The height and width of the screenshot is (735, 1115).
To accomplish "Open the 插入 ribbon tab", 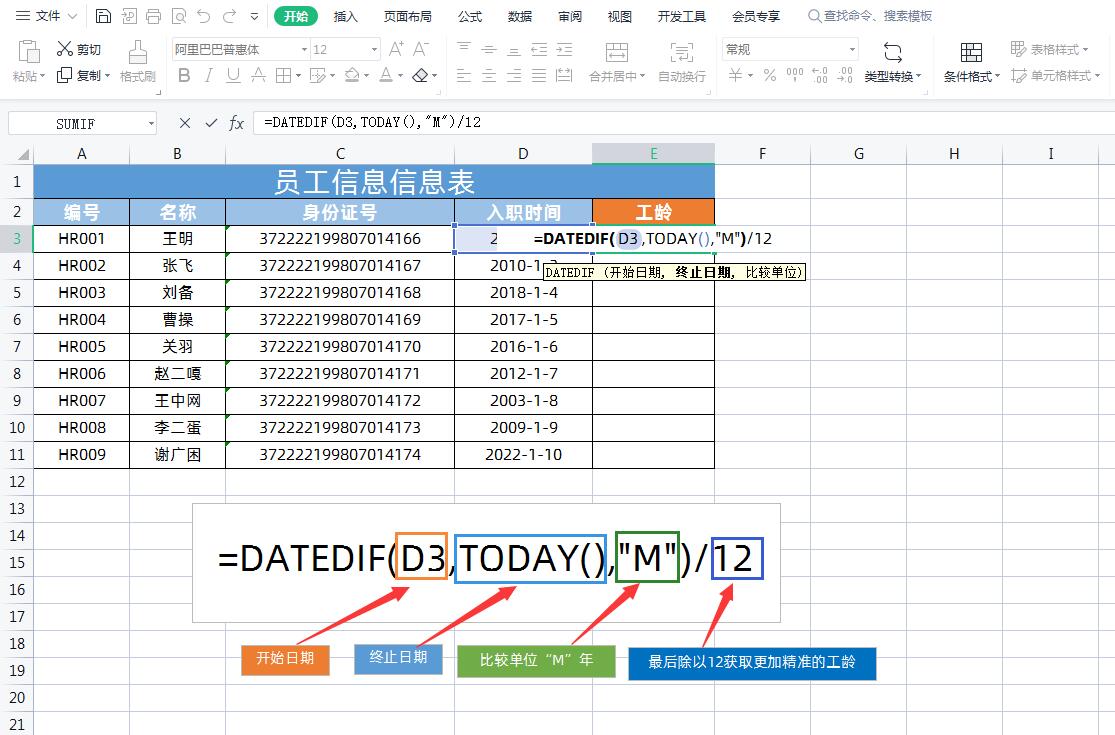I will click(345, 16).
